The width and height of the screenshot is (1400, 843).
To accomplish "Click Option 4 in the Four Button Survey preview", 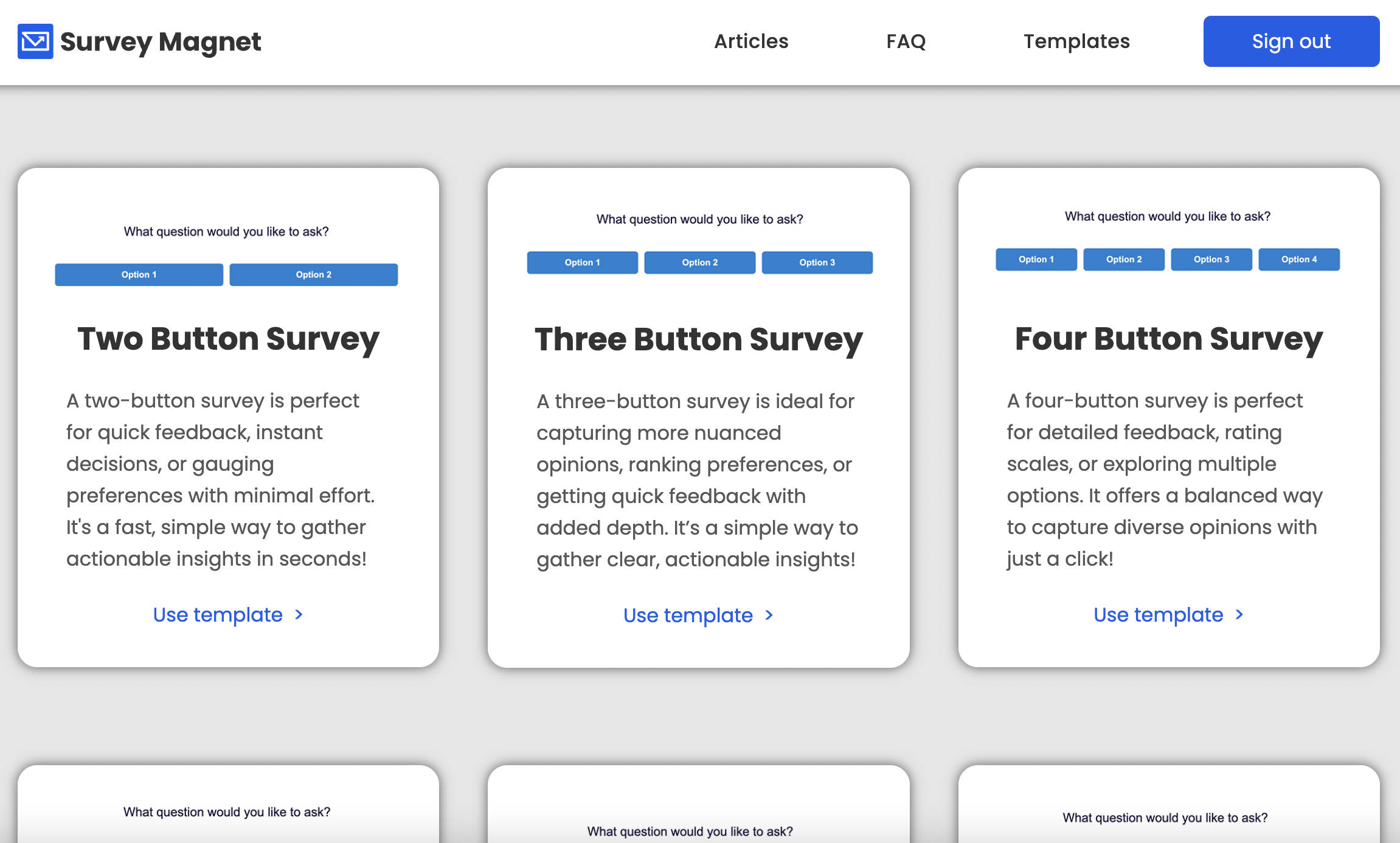I will tap(1298, 259).
